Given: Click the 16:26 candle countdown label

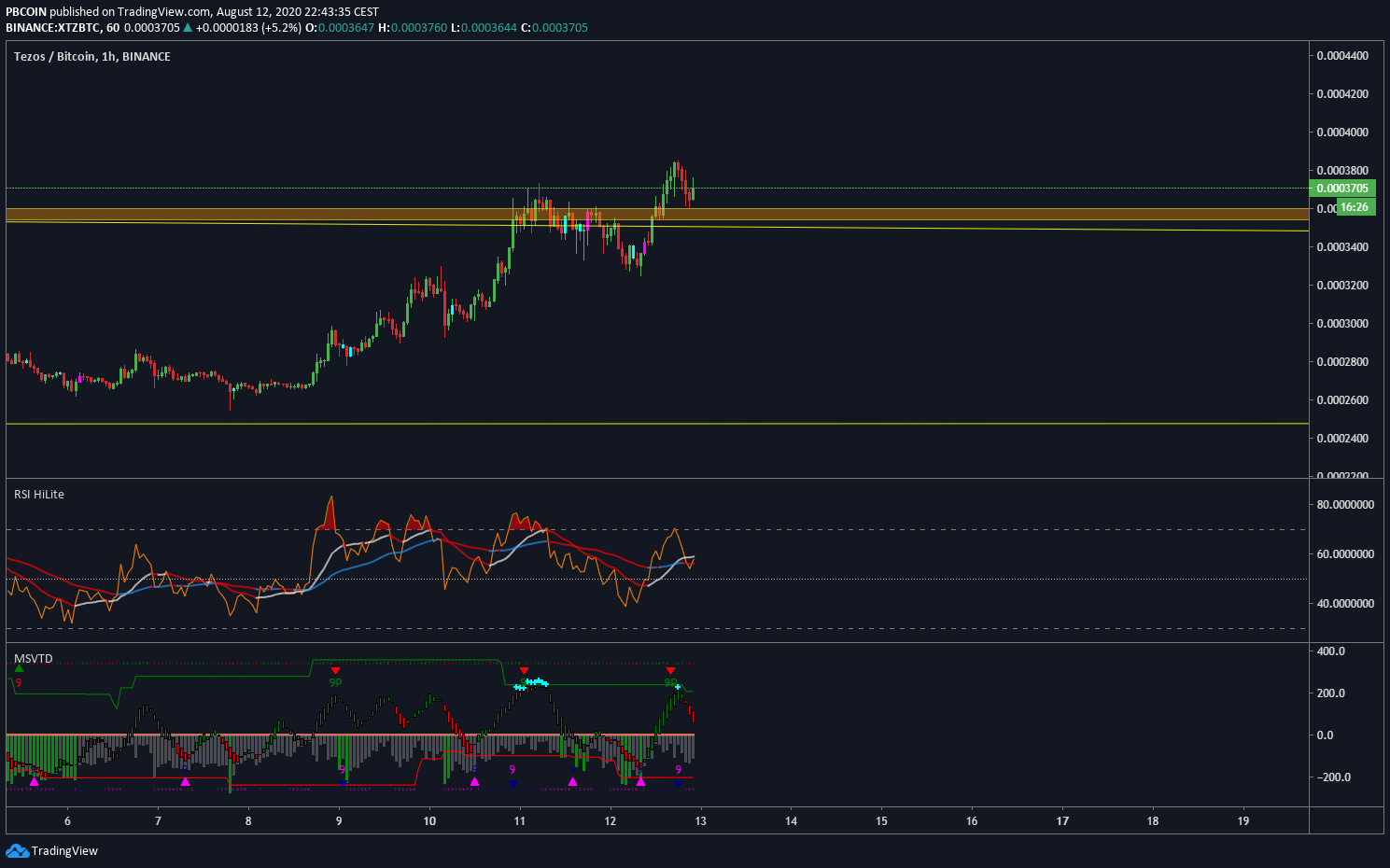Looking at the screenshot, I should pos(1355,207).
